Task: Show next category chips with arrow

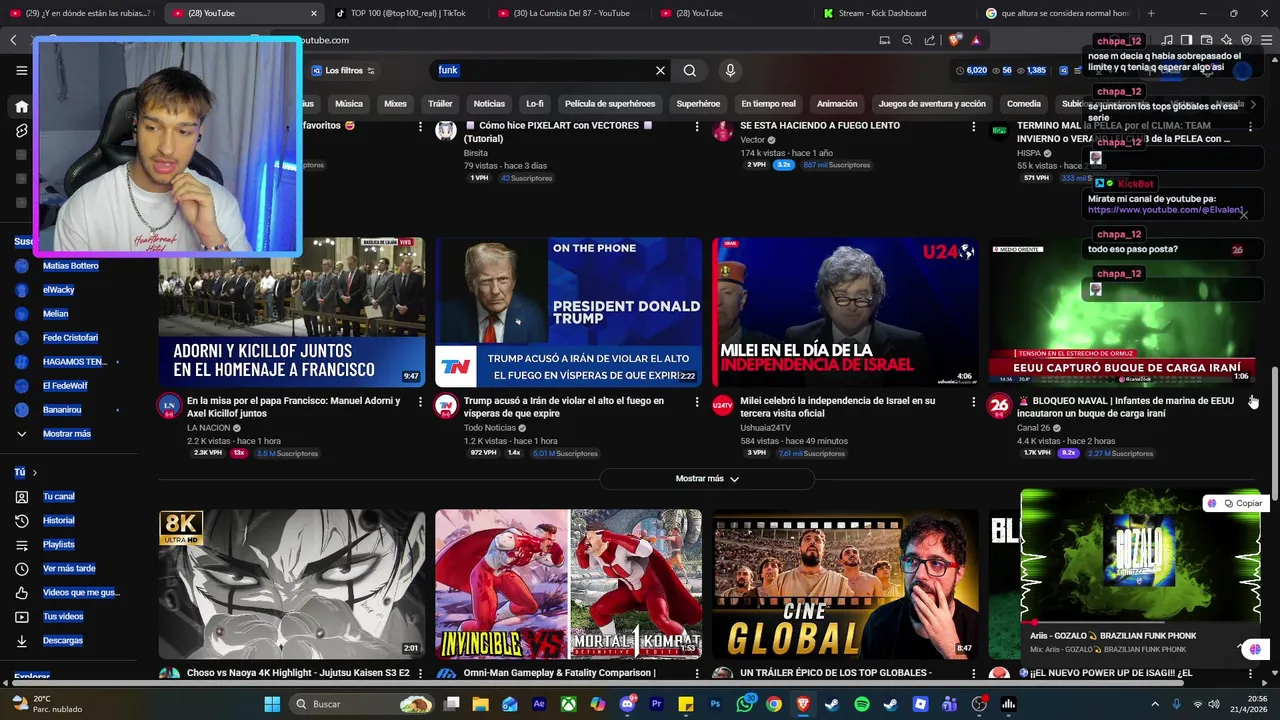Action: (1253, 104)
